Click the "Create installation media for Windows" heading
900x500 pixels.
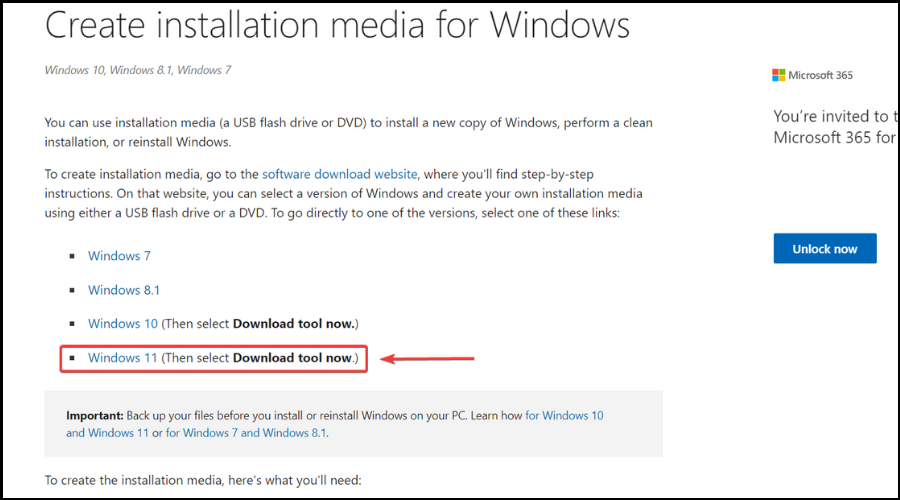tap(338, 25)
